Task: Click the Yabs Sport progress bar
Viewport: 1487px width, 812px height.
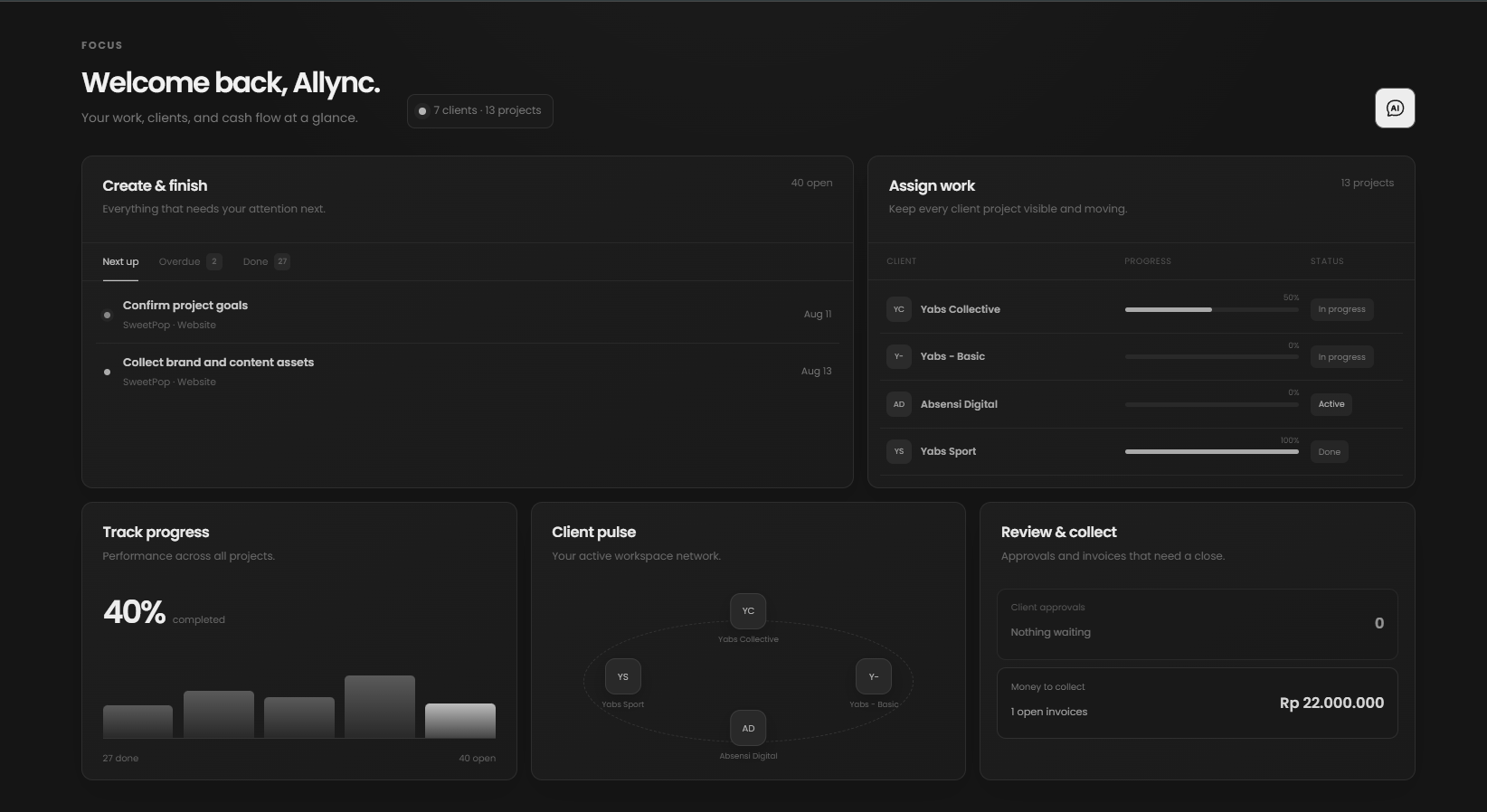Action: coord(1212,451)
